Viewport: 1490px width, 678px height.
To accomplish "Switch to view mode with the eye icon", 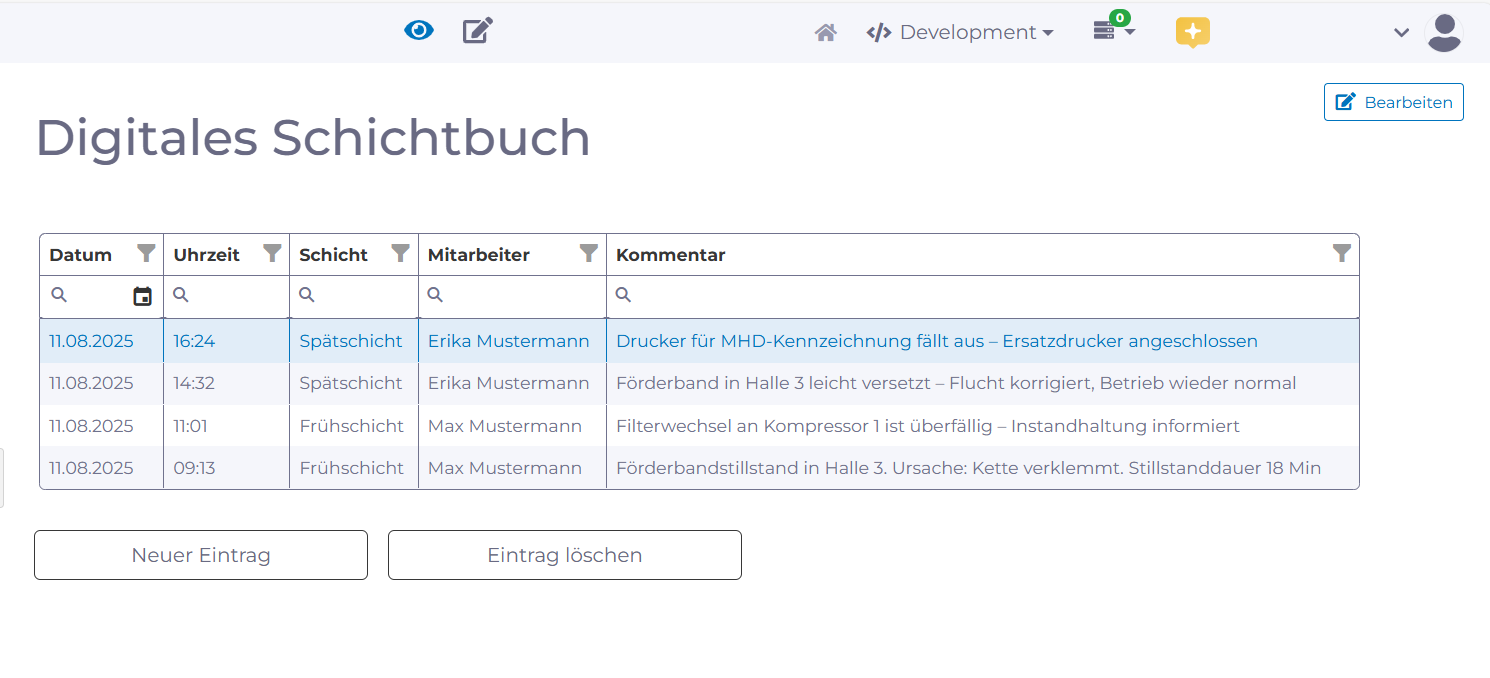I will click(x=419, y=31).
